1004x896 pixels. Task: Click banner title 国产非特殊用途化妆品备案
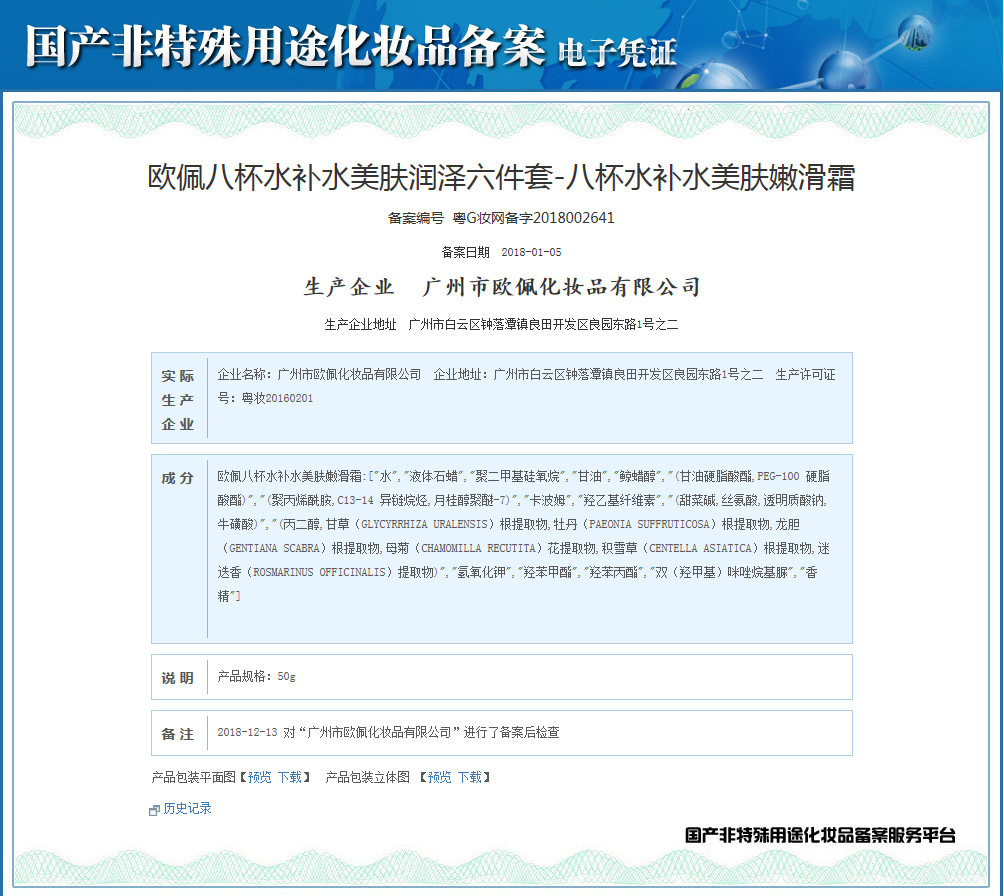pos(286,46)
